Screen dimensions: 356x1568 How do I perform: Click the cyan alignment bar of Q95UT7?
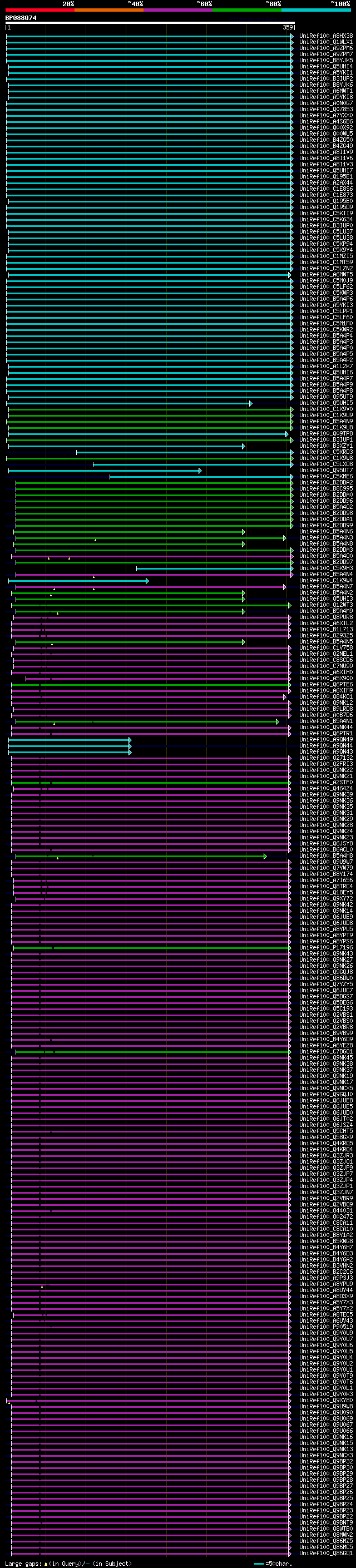tap(105, 471)
